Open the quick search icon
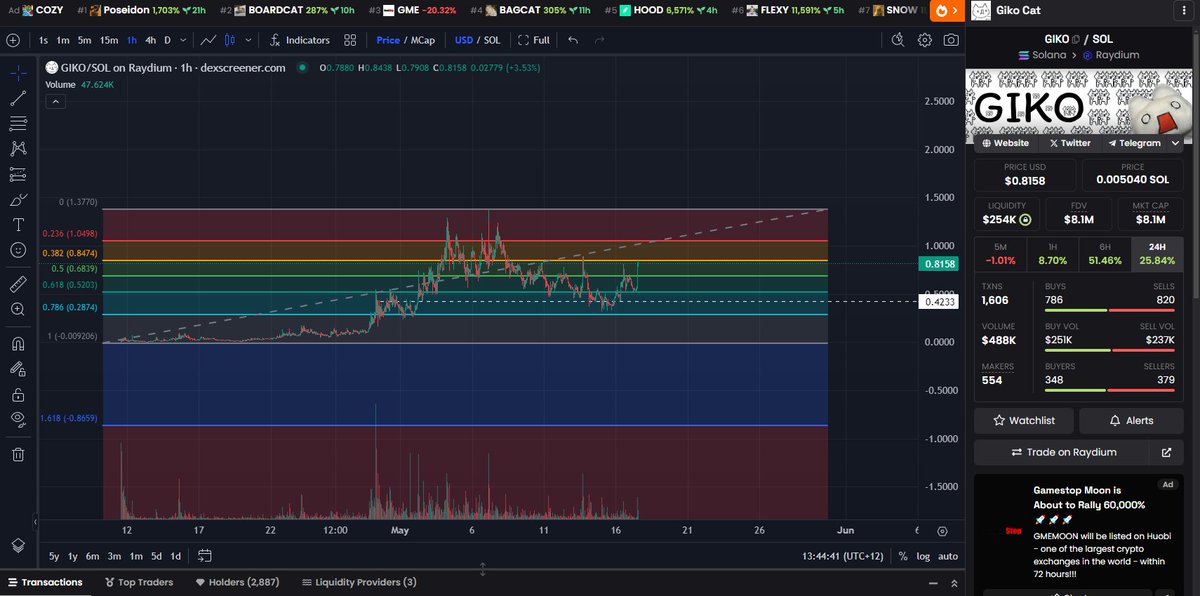The width and height of the screenshot is (1200, 596). click(898, 40)
